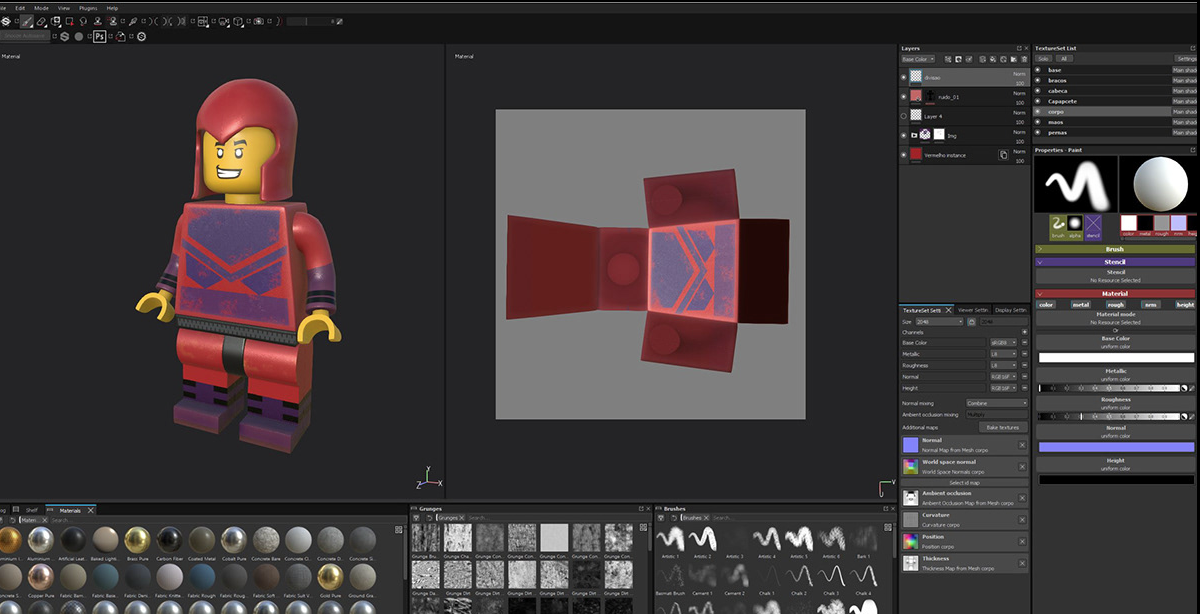The height and width of the screenshot is (614, 1200).
Task: Open the Help menu
Action: coord(112,8)
